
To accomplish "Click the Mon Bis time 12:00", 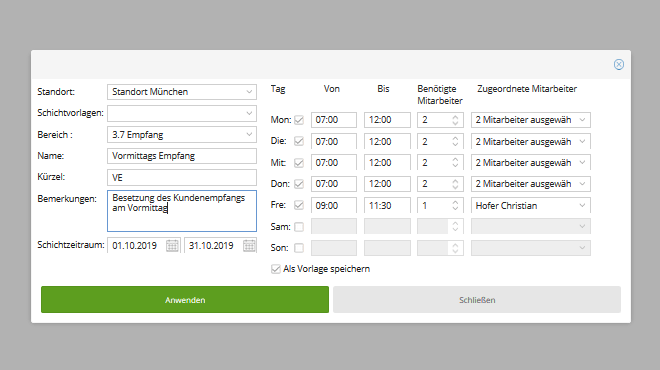I will [387, 120].
